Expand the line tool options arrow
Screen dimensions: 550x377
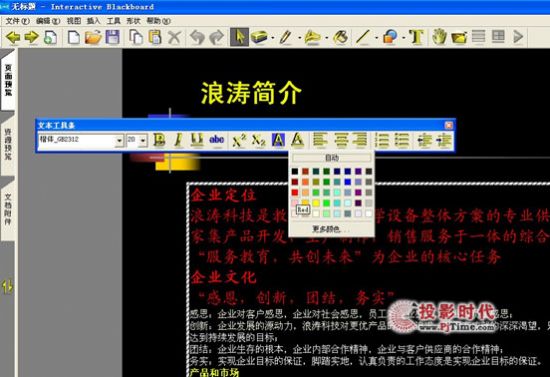(x=377, y=38)
